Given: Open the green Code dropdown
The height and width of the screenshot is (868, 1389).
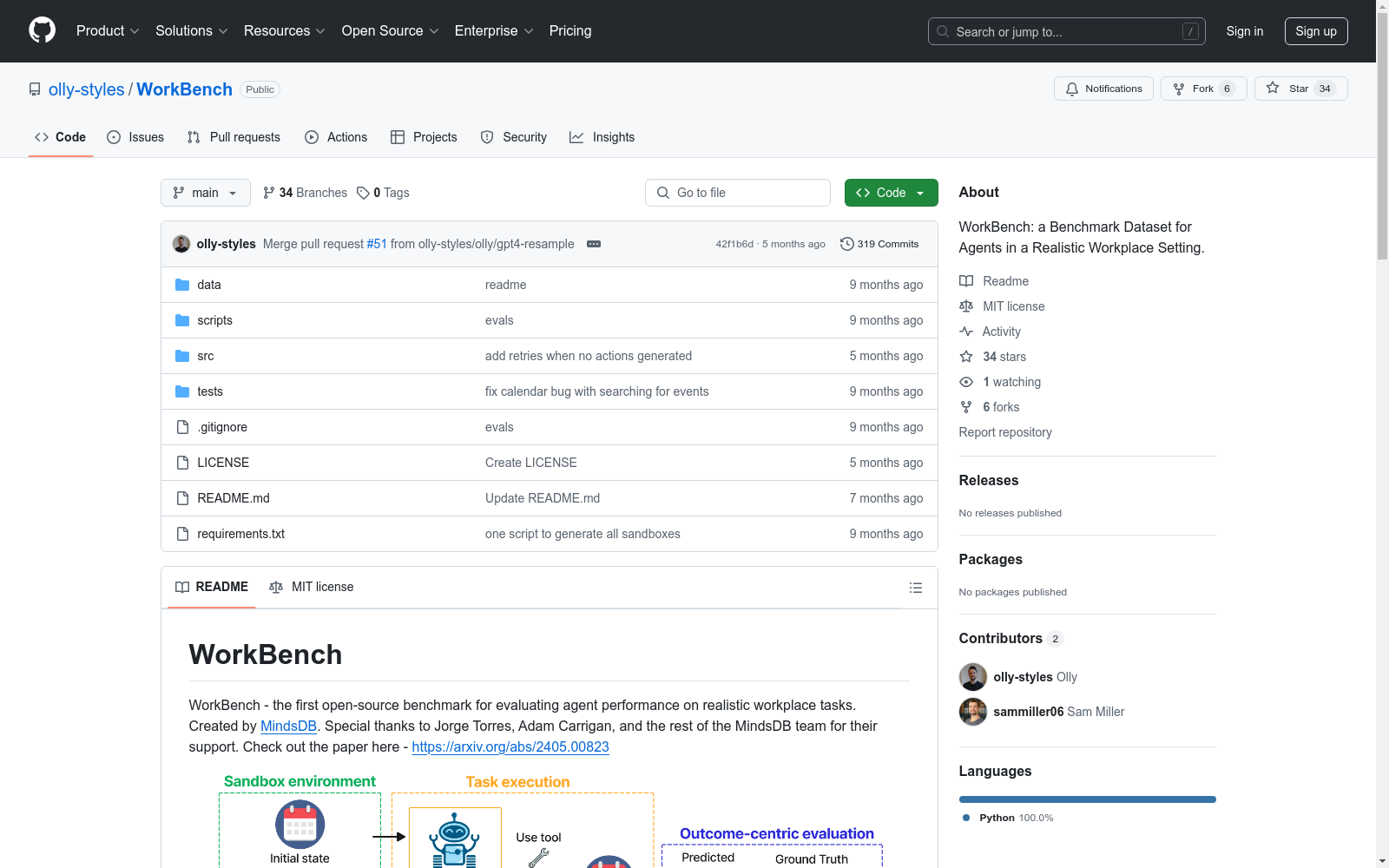Looking at the screenshot, I should [x=891, y=193].
